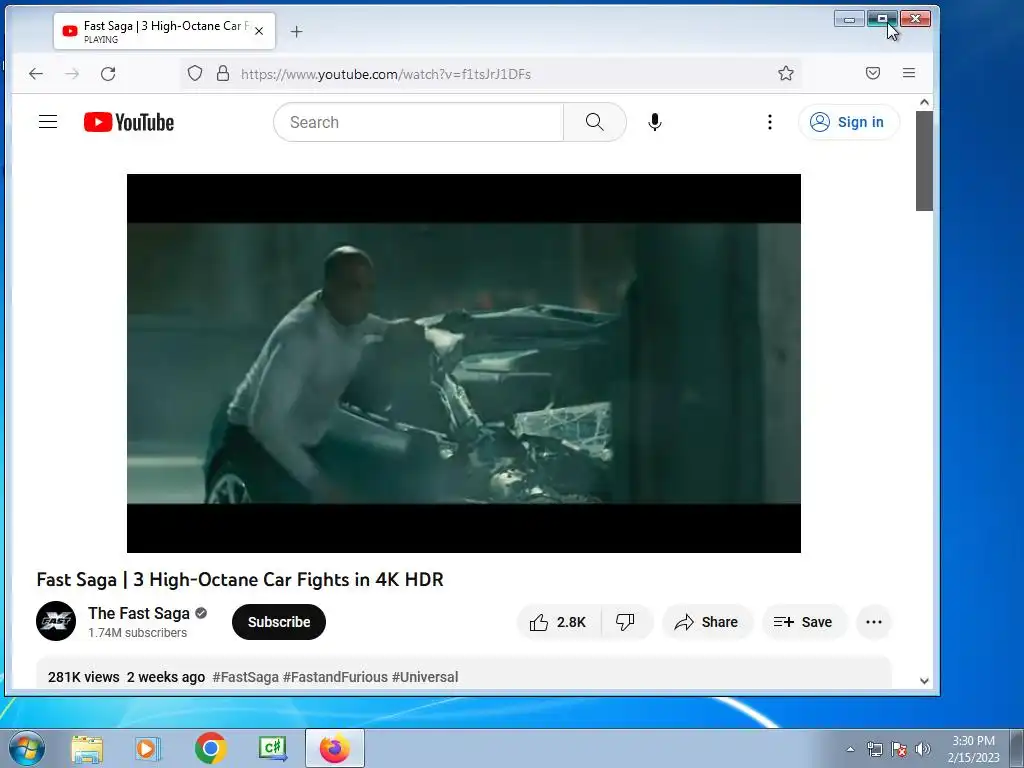The image size is (1024, 768).
Task: Open the C# application in taskbar
Action: [x=272, y=749]
